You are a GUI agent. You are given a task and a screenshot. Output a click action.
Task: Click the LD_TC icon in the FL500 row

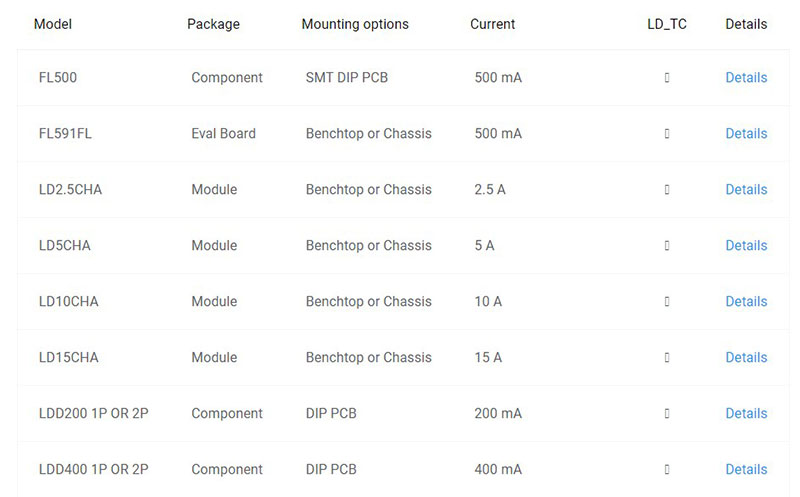666,78
